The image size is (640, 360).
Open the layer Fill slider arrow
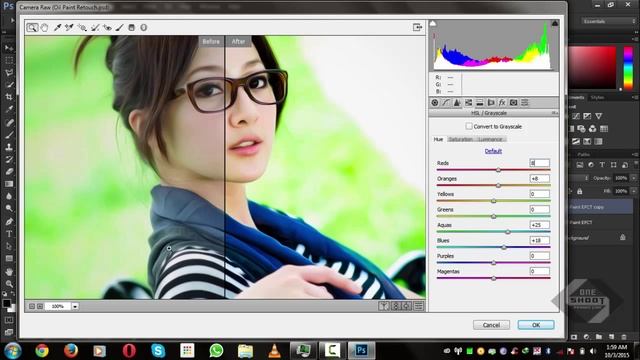point(633,191)
